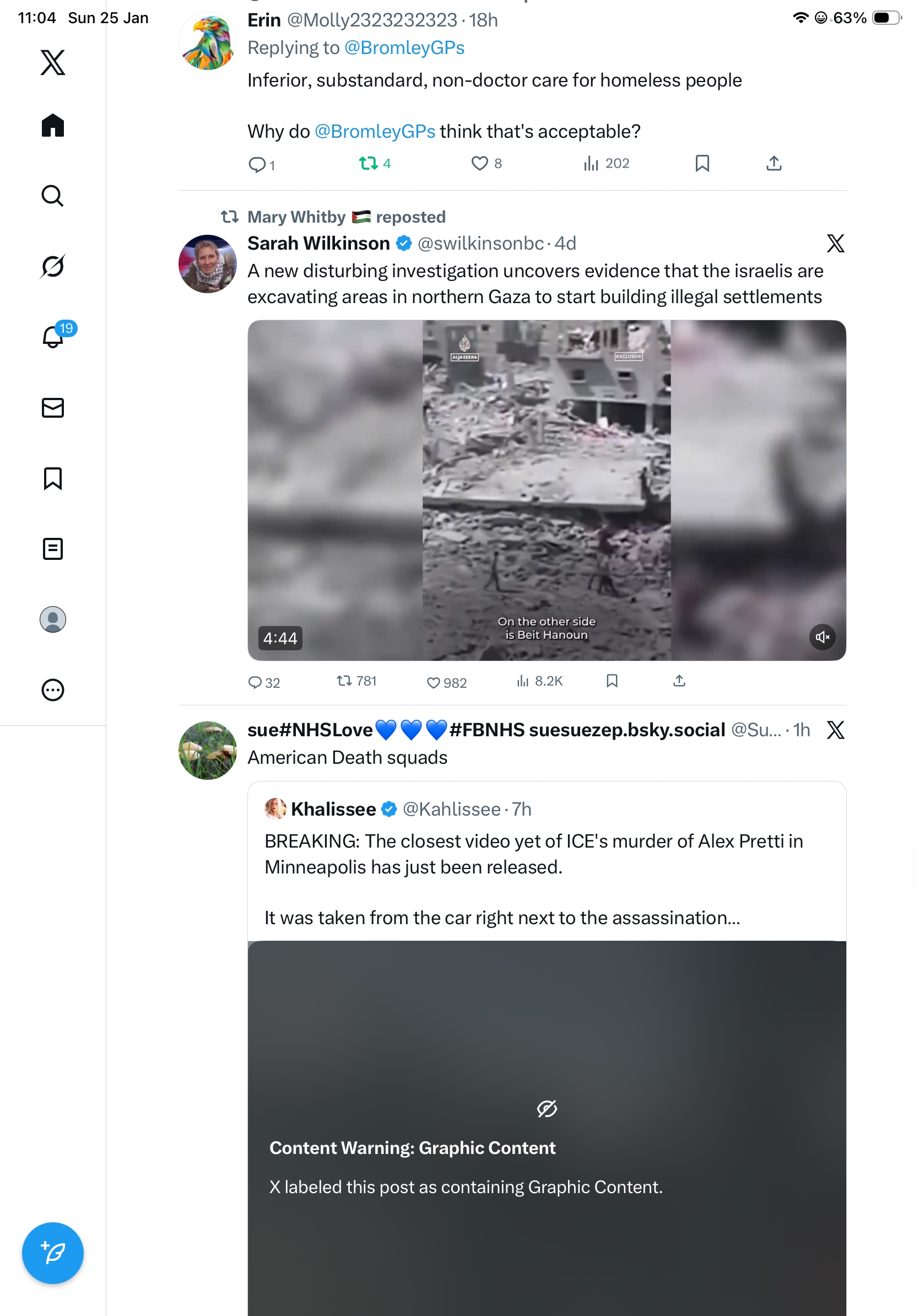Like Sarah Wilkinson's post

(x=434, y=682)
